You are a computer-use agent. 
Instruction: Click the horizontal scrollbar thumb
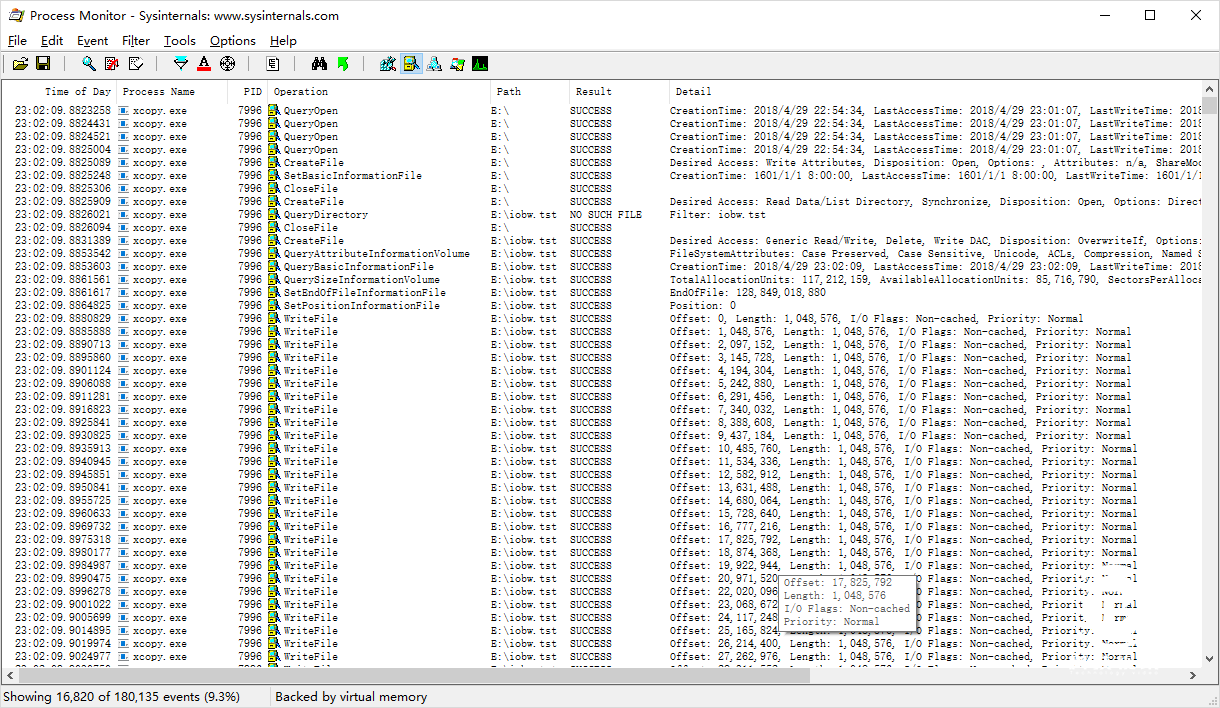(x=415, y=676)
